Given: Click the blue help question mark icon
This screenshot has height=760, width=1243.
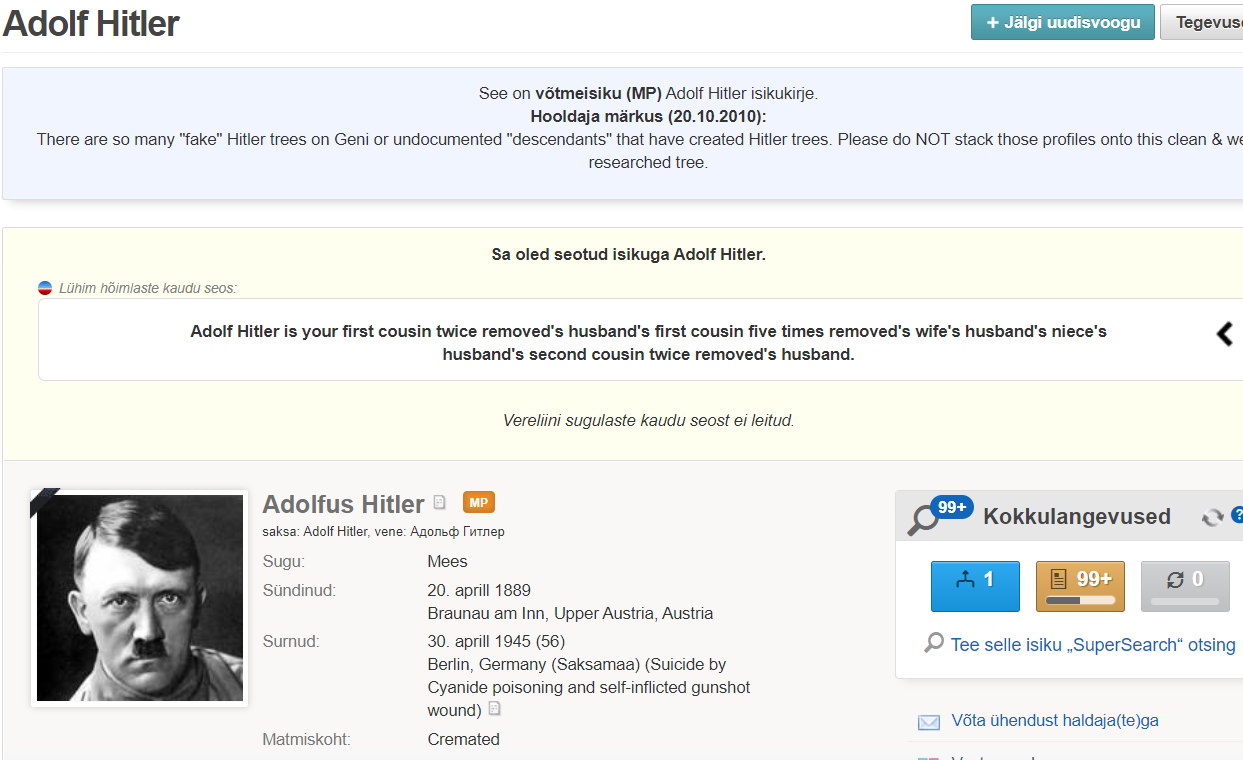Looking at the screenshot, I should [1237, 516].
